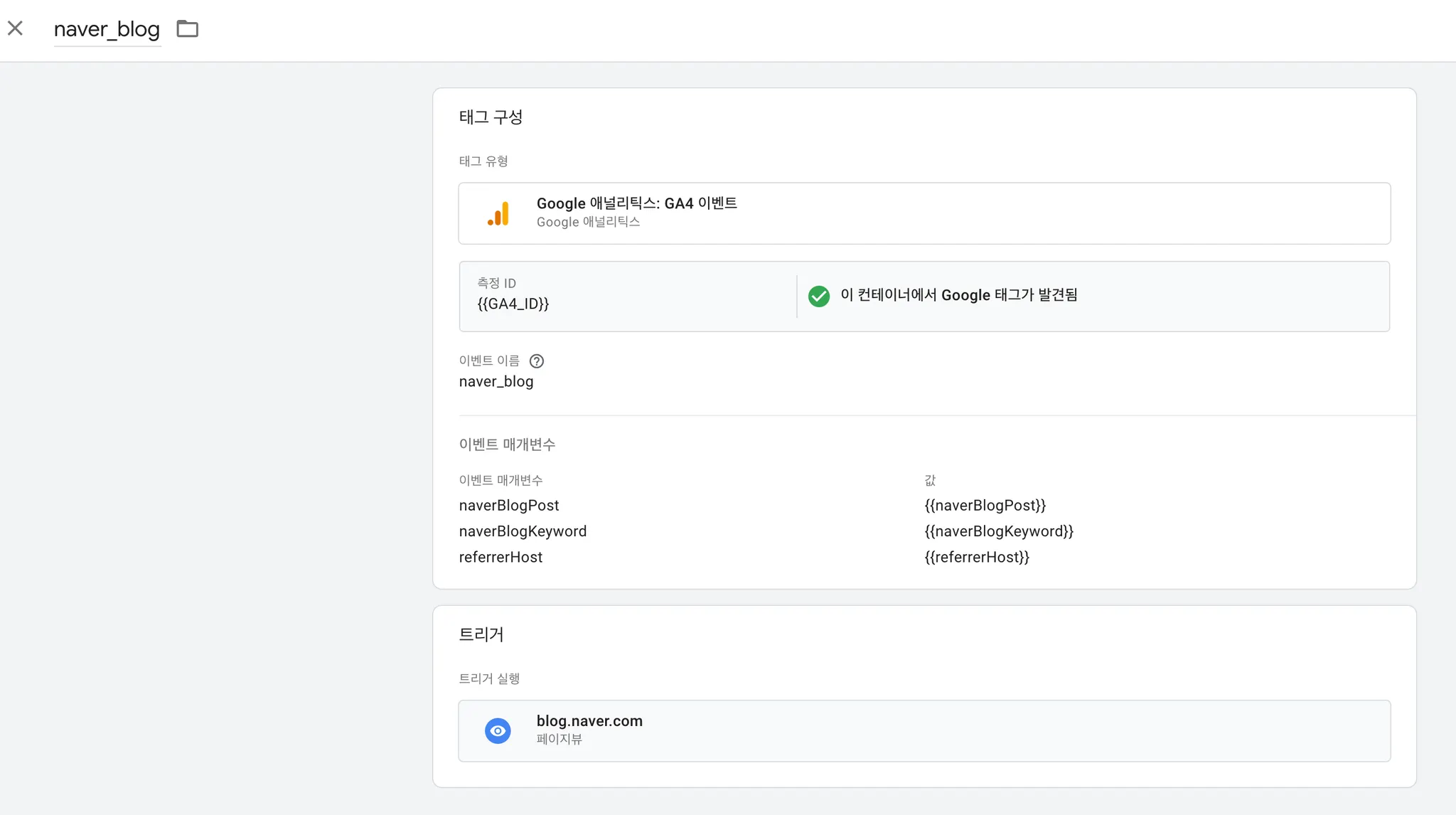Click the {{naverBlogKeyword}} value
Screen dimensions: 1456x815
click(998, 532)
